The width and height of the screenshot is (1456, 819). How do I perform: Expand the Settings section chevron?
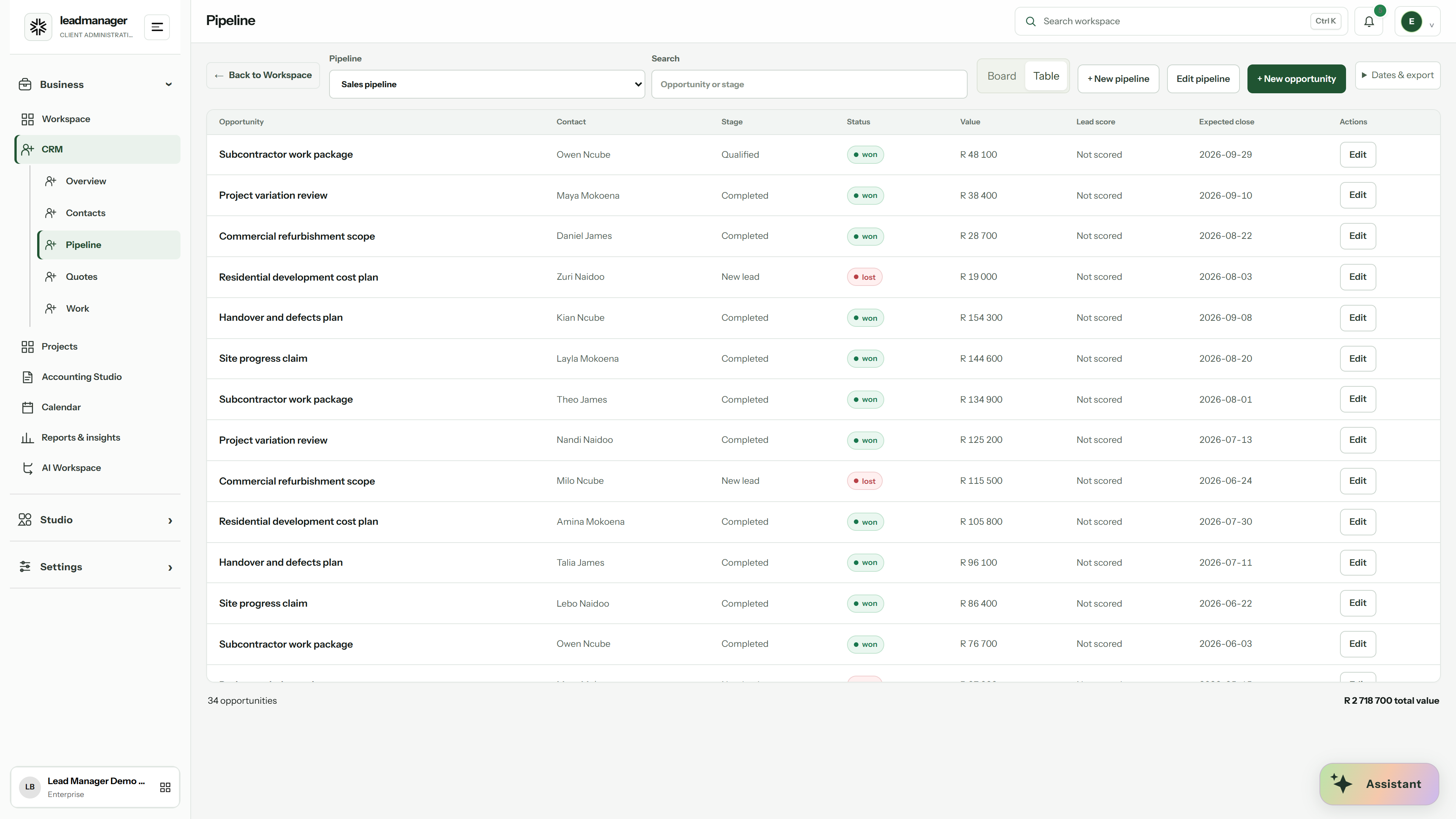click(x=170, y=568)
